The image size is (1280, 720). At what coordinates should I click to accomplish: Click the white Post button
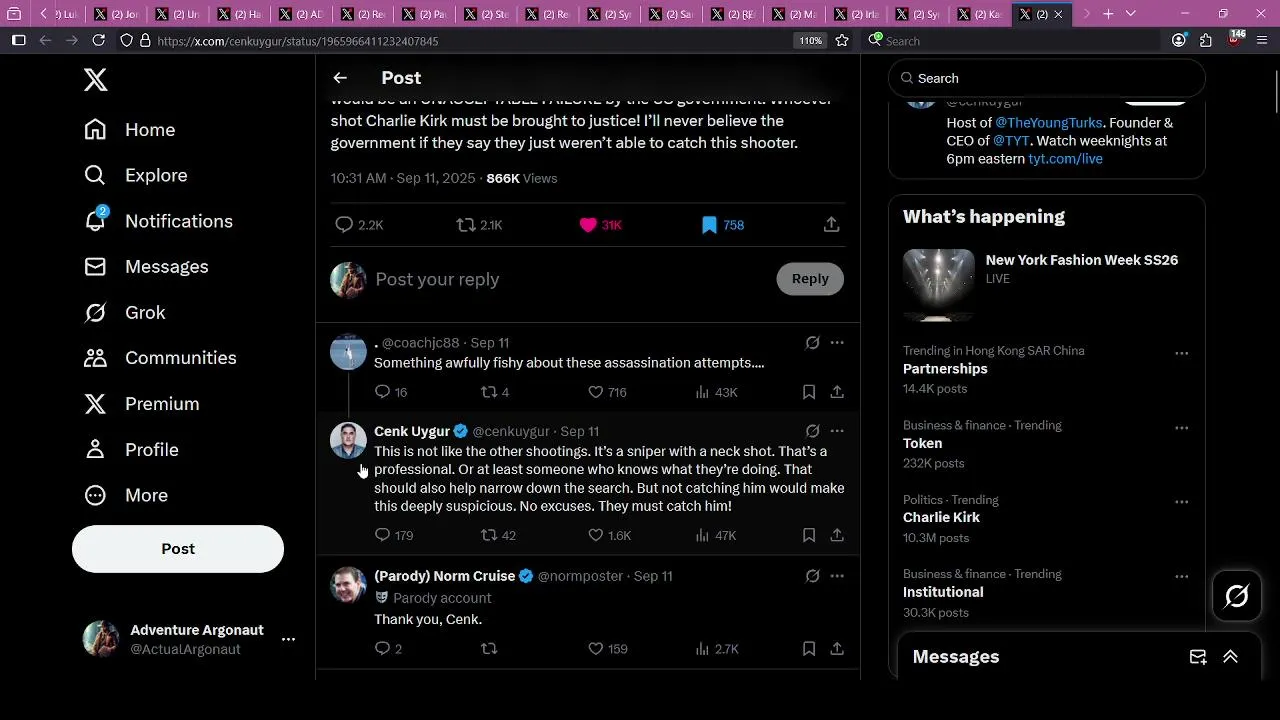coord(178,549)
